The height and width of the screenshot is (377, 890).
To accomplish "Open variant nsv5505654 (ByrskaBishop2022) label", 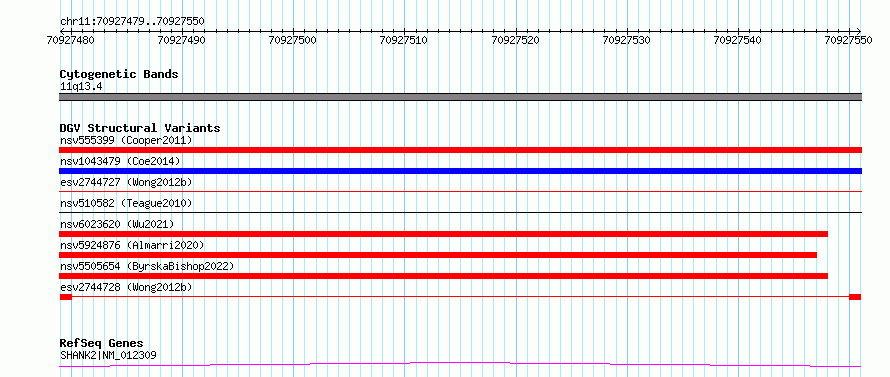I will (x=147, y=266).
